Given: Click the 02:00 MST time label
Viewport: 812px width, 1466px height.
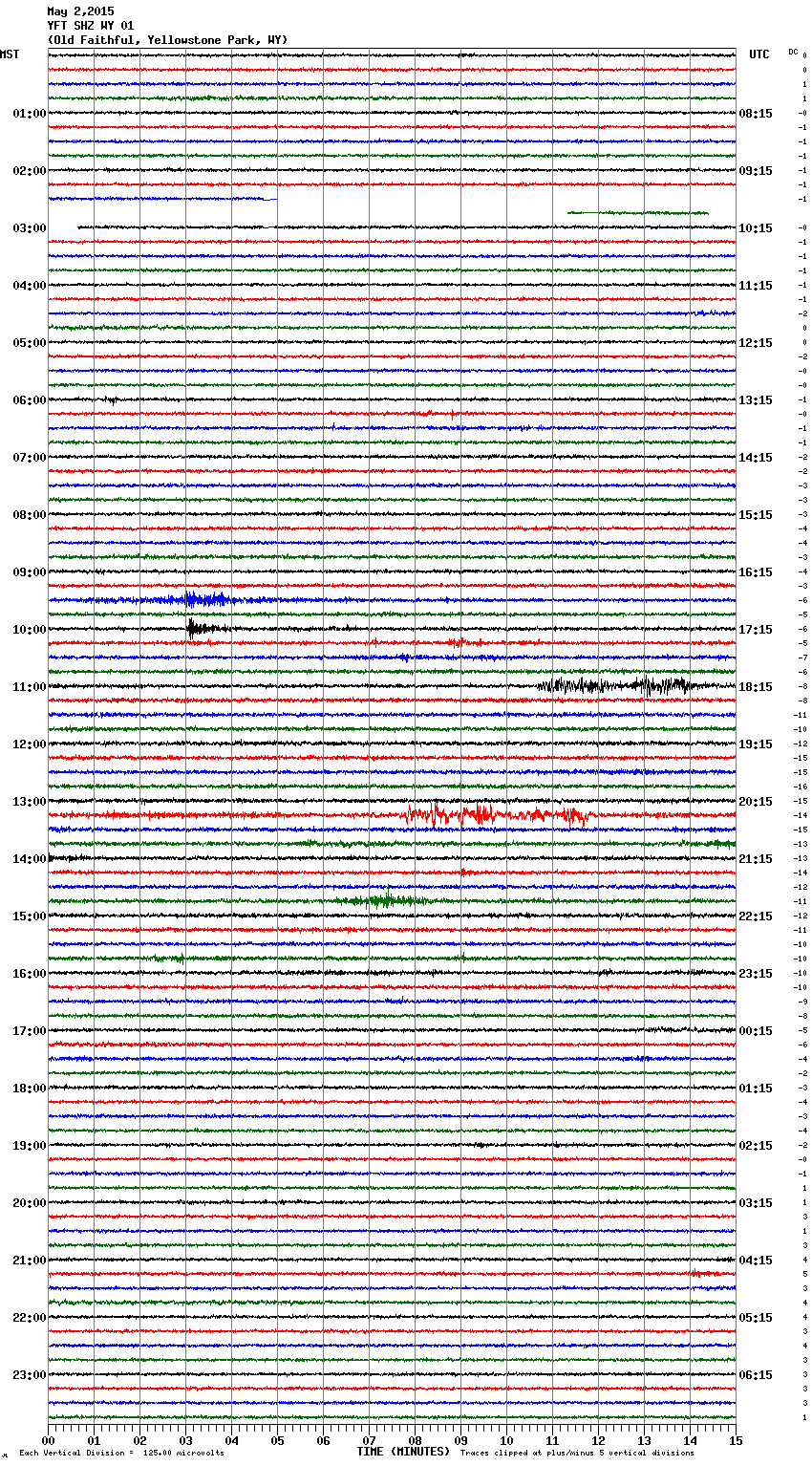Looking at the screenshot, I should [30, 171].
